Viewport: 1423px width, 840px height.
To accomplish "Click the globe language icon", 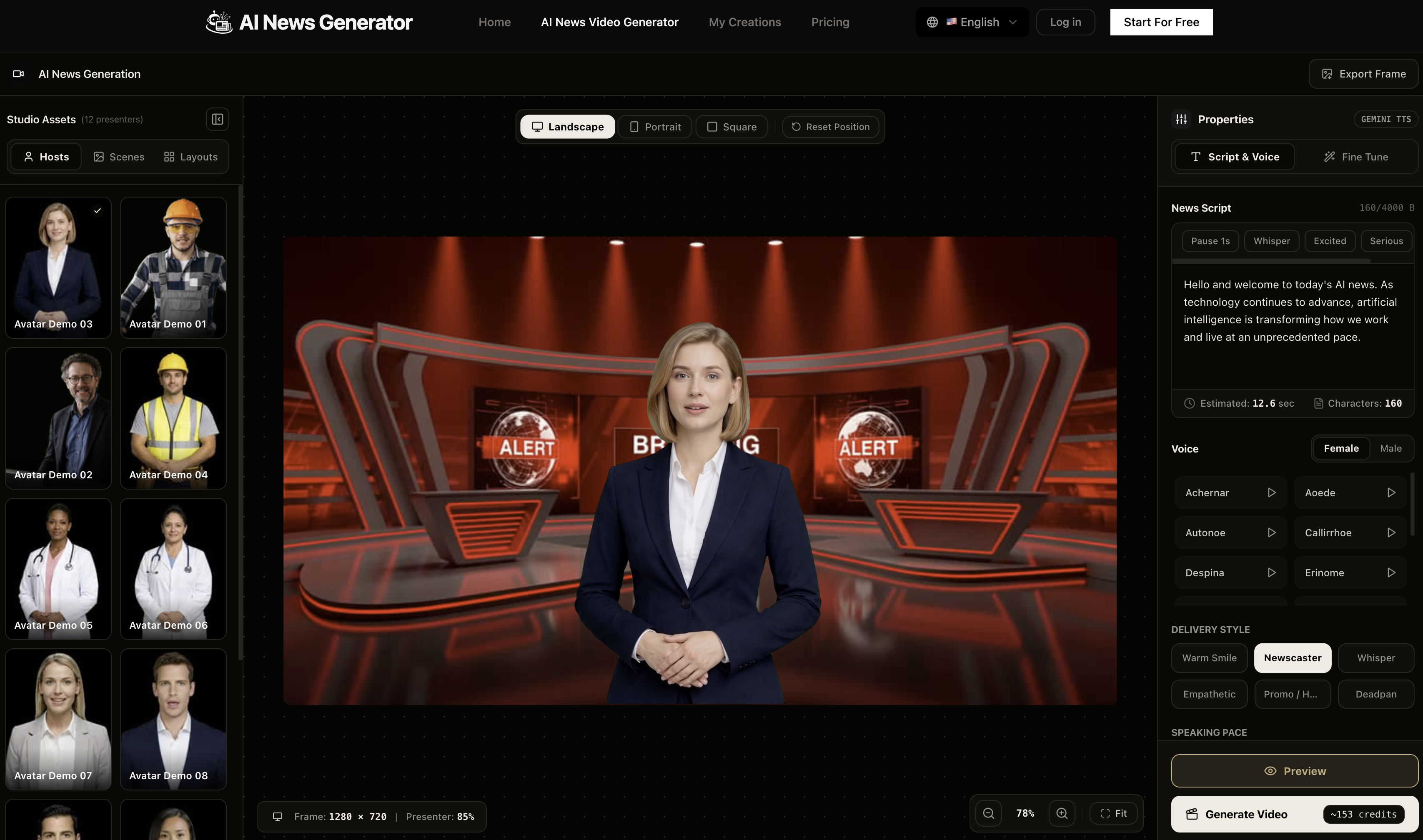I will (x=932, y=22).
